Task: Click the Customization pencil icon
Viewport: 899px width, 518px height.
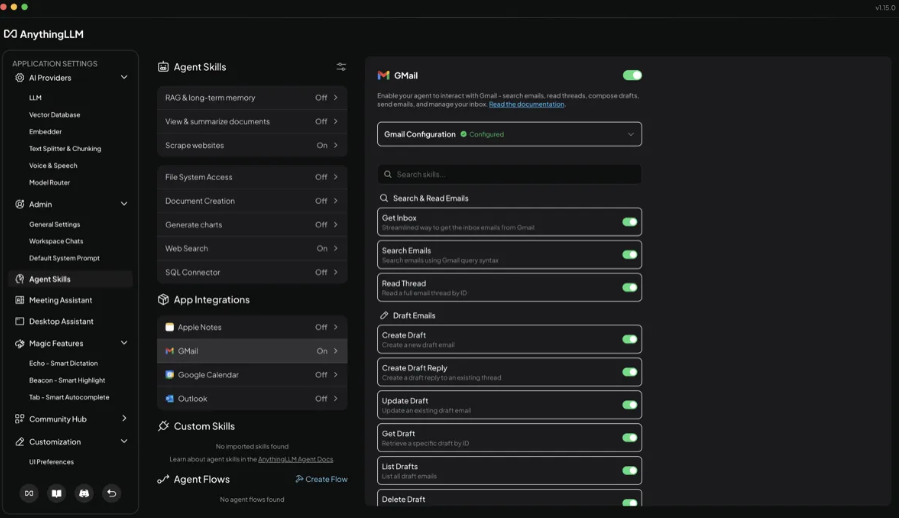Action: [19, 442]
